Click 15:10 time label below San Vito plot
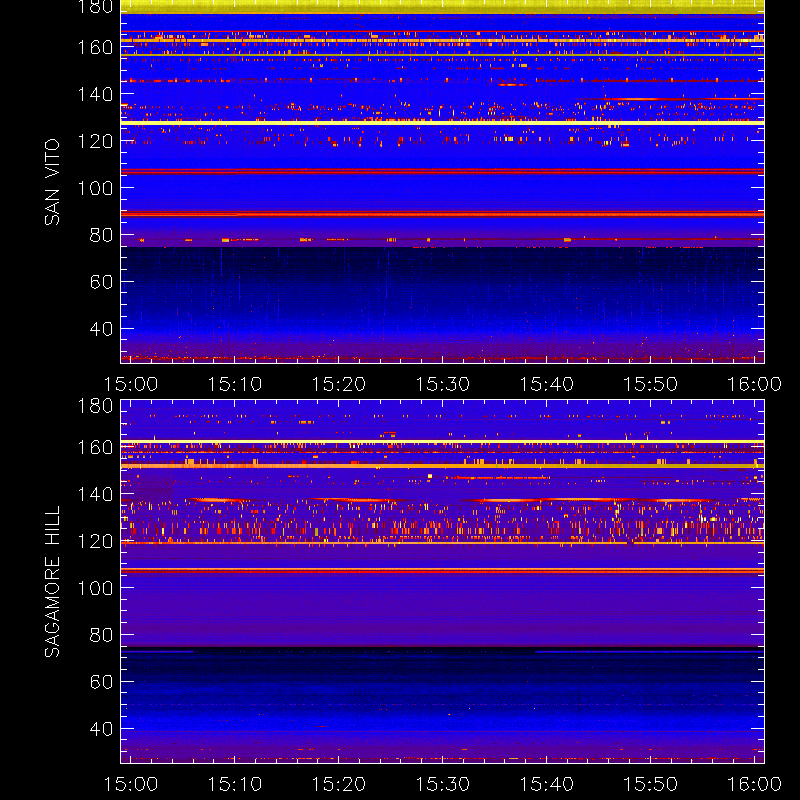The height and width of the screenshot is (800, 800). pos(235,384)
